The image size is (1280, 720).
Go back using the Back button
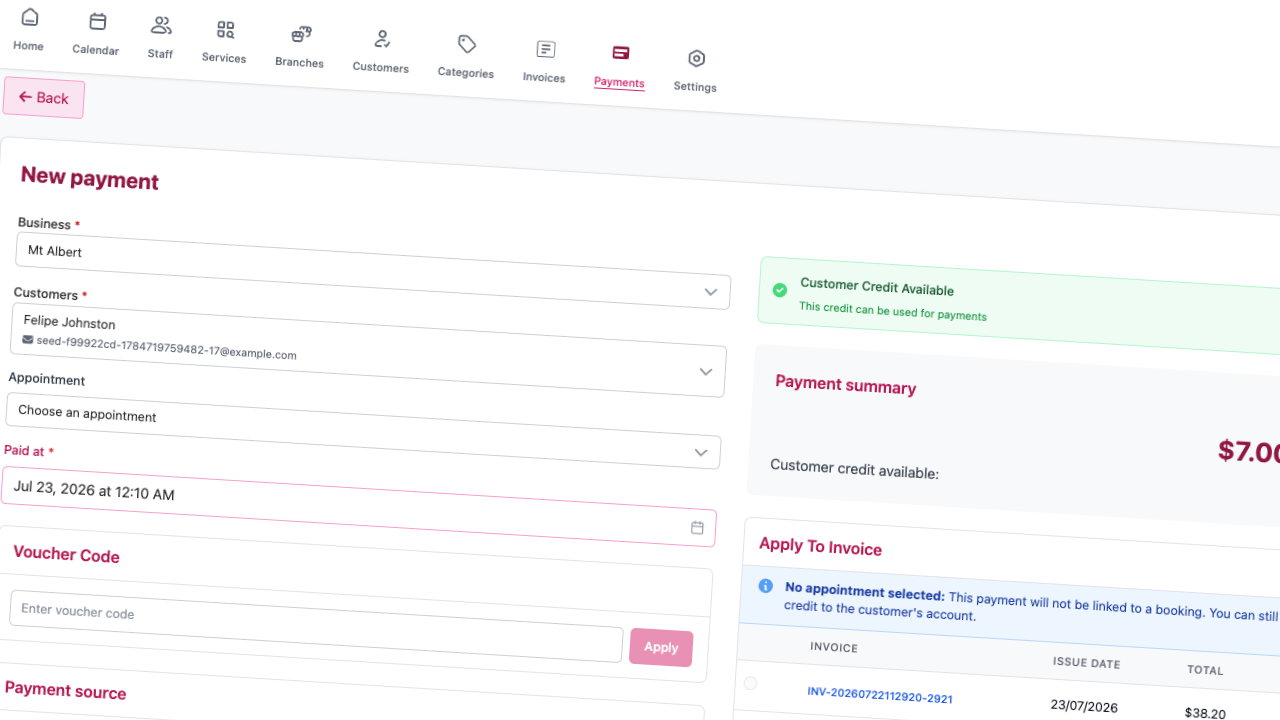[44, 98]
